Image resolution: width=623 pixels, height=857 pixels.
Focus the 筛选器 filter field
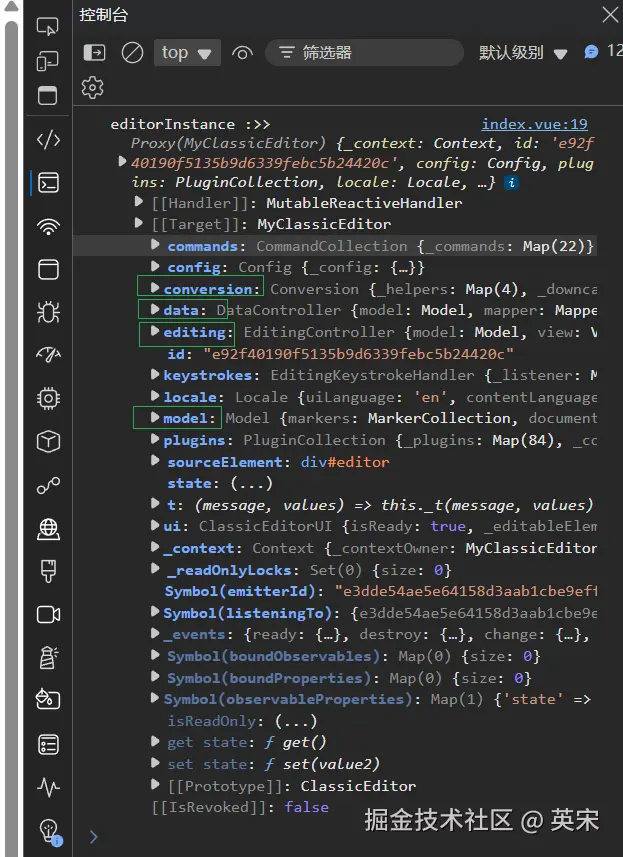[365, 52]
